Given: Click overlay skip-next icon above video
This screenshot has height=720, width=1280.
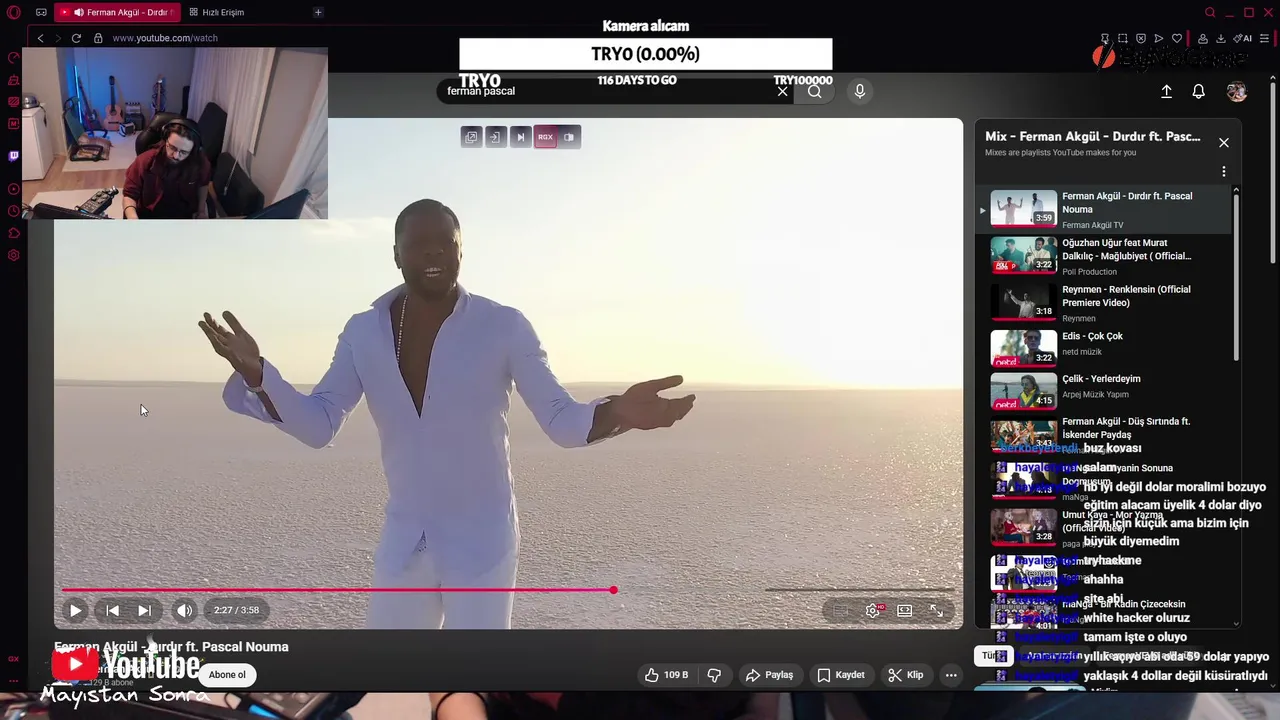Looking at the screenshot, I should click(520, 137).
